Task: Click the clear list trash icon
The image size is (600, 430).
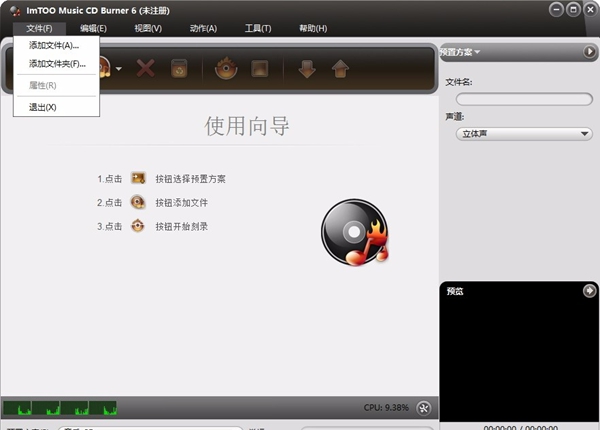Action: tap(179, 69)
